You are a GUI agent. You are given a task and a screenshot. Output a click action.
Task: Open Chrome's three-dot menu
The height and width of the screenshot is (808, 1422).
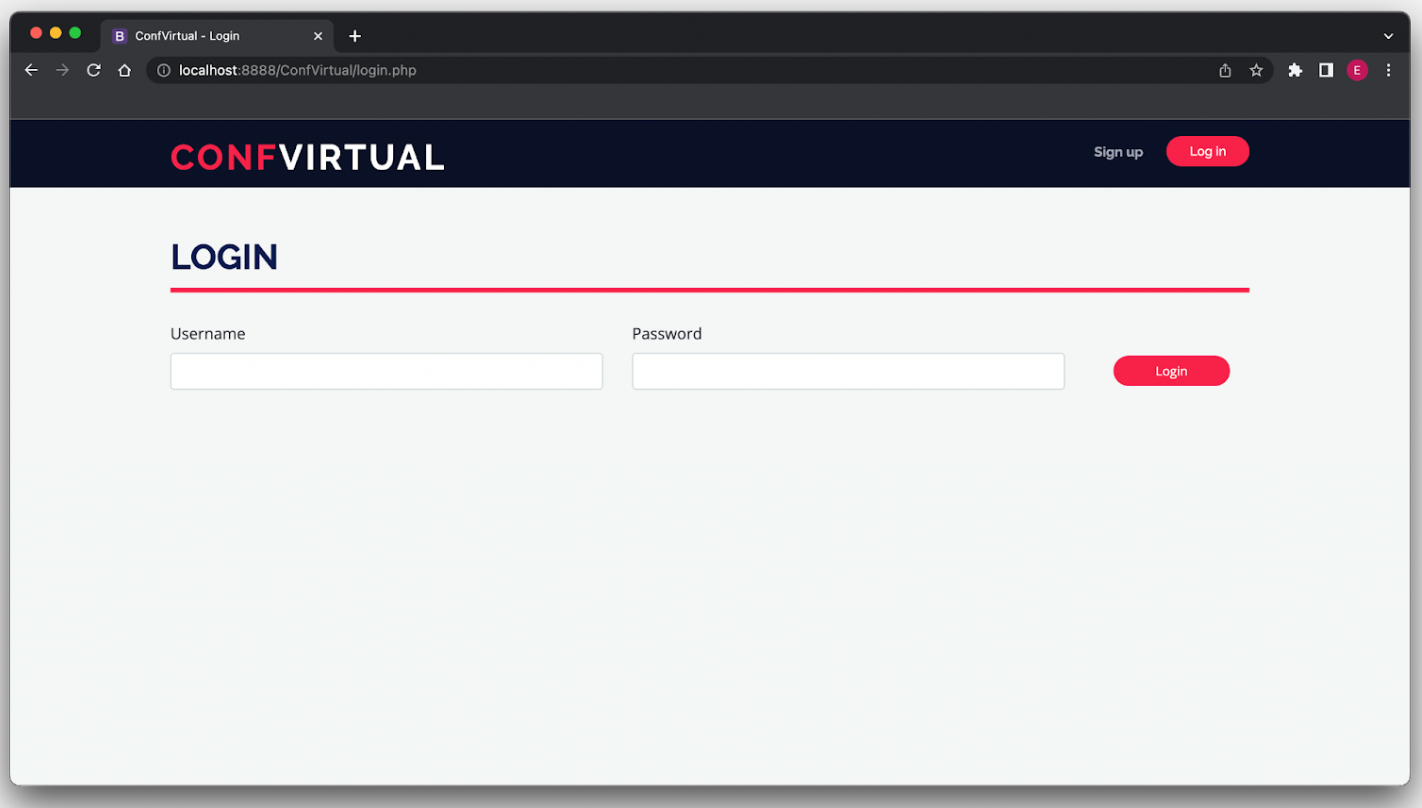pos(1388,70)
